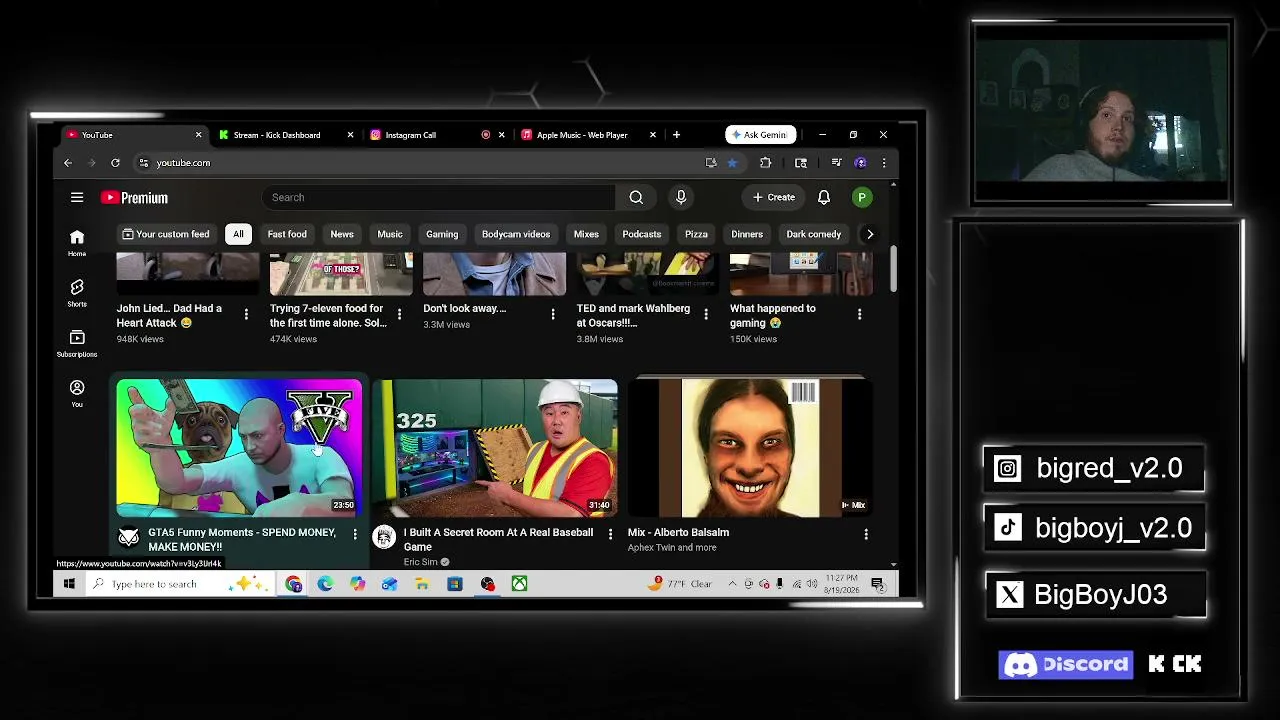Open the YouTube guide hamburger menu

(77, 197)
